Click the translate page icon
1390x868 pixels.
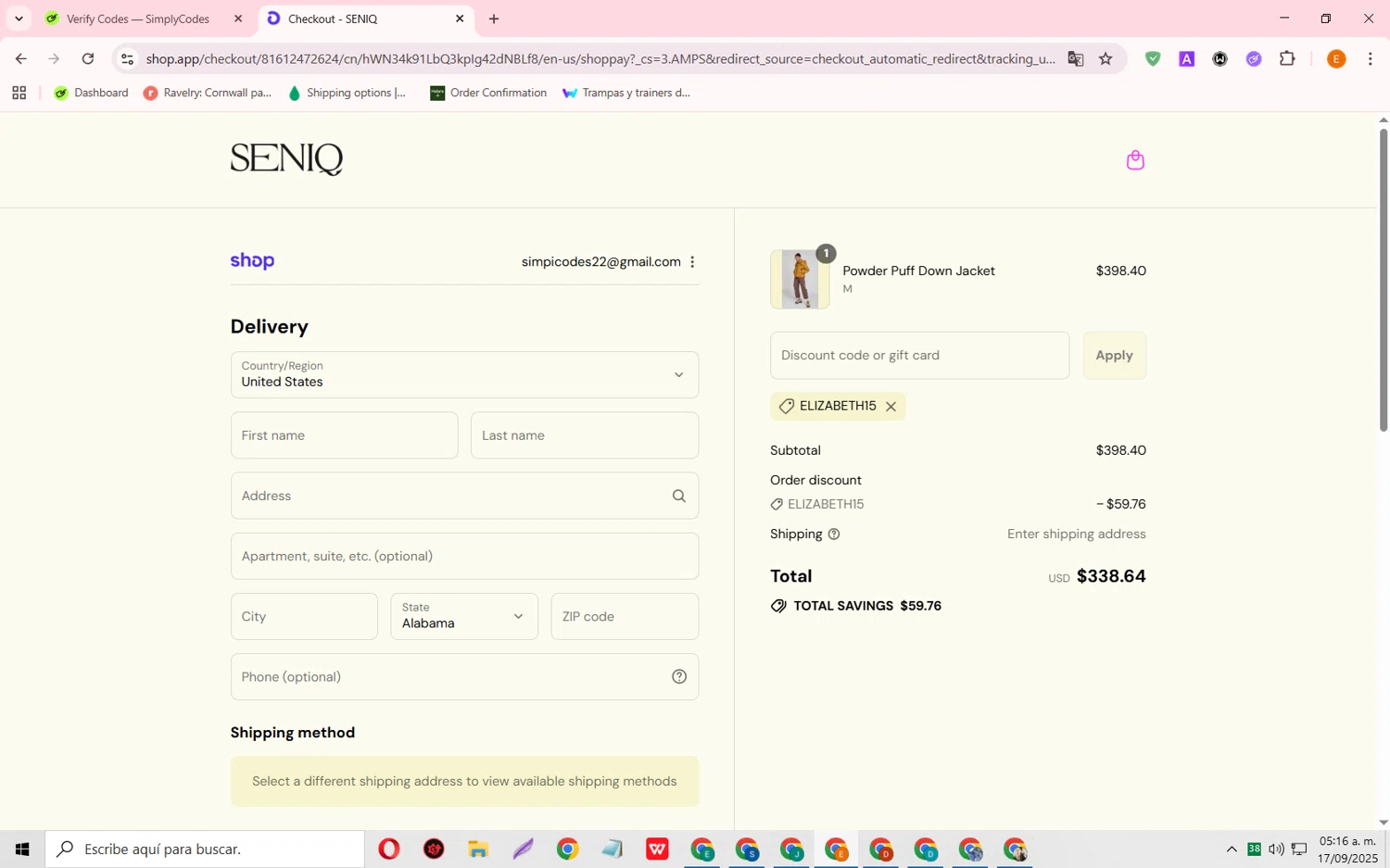point(1076,58)
